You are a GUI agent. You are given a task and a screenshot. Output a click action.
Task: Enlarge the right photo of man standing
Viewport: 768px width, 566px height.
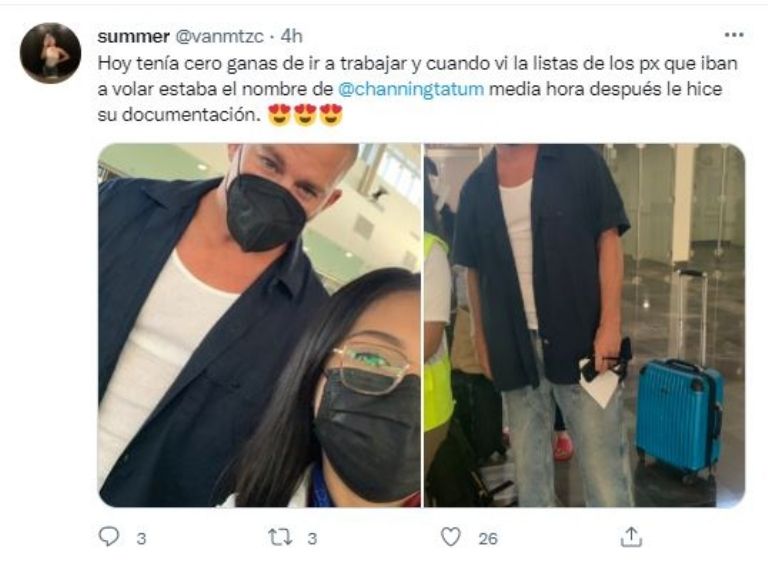coord(584,325)
